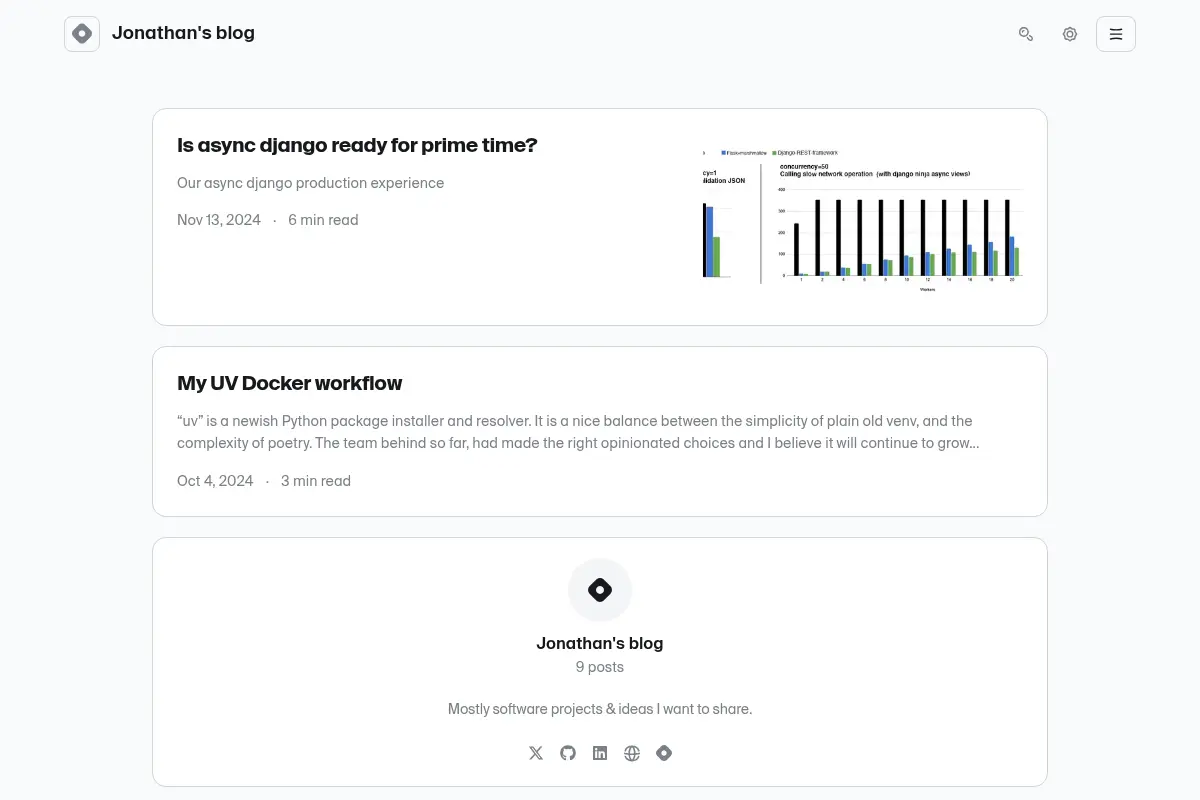Click the "9 posts" count text
This screenshot has height=800, width=1200.
pos(600,667)
